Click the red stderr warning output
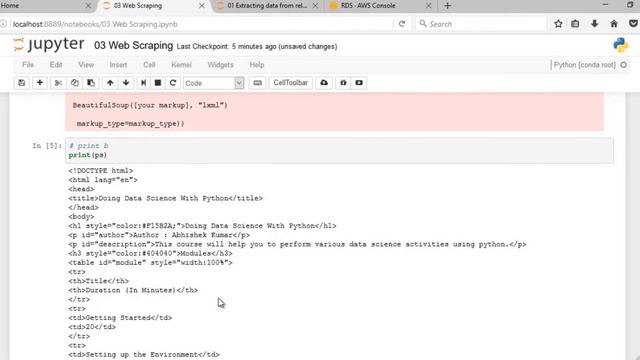The width and height of the screenshot is (640, 360). [334, 111]
